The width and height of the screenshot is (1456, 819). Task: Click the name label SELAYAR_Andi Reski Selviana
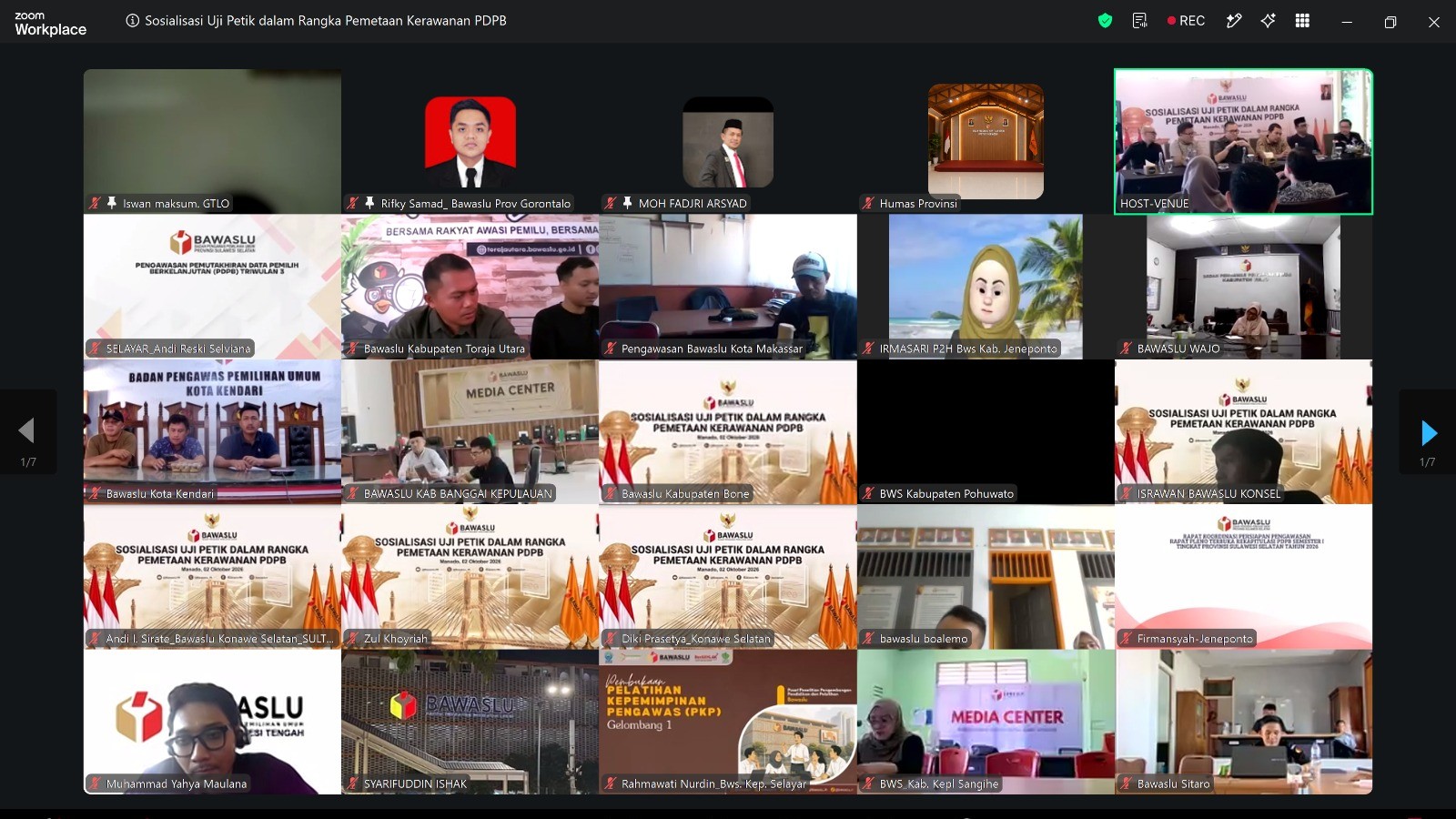coord(178,349)
